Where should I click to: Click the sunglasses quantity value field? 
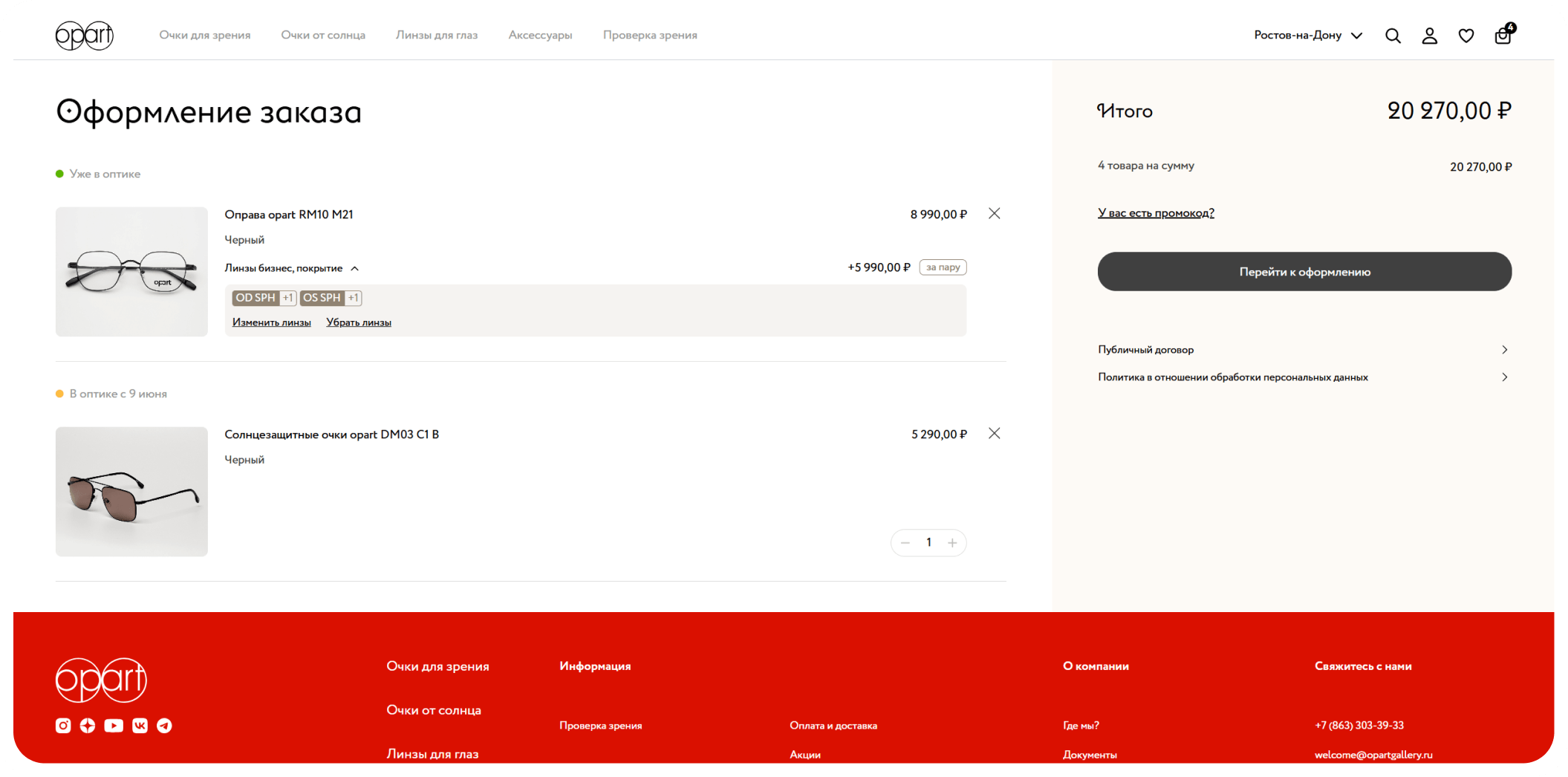[928, 543]
